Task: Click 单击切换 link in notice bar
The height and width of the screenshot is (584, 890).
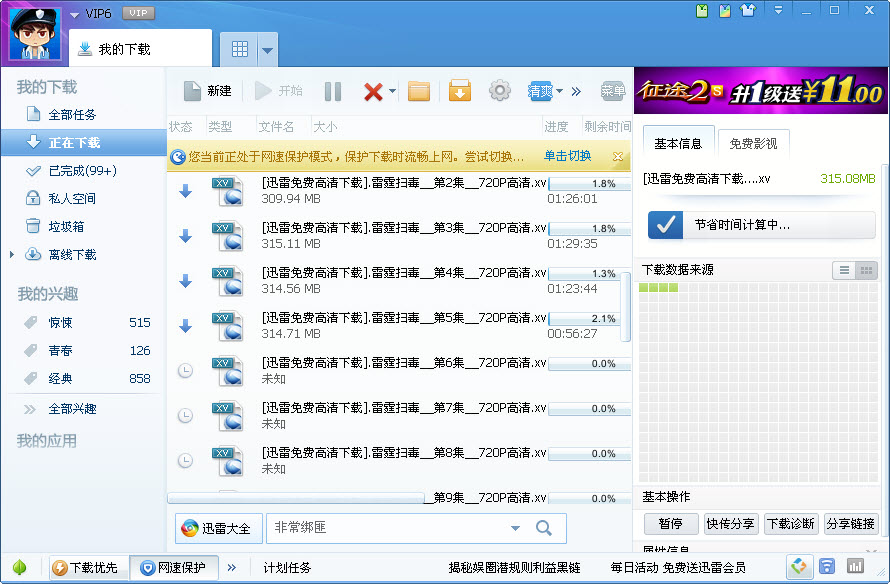Action: (x=568, y=156)
